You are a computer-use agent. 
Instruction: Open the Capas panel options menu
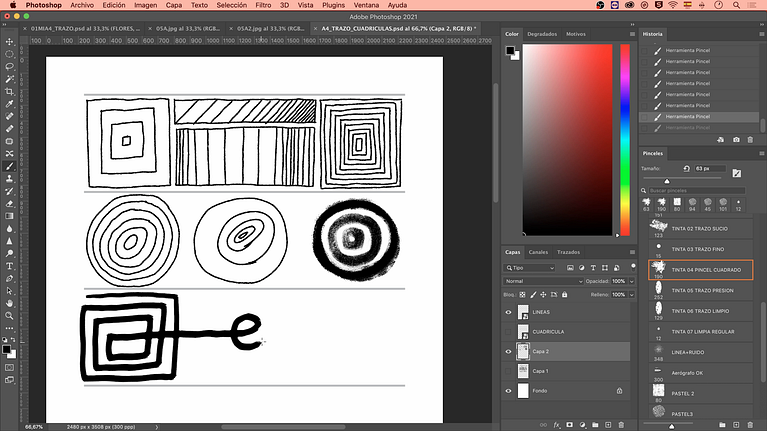pyautogui.click(x=632, y=252)
